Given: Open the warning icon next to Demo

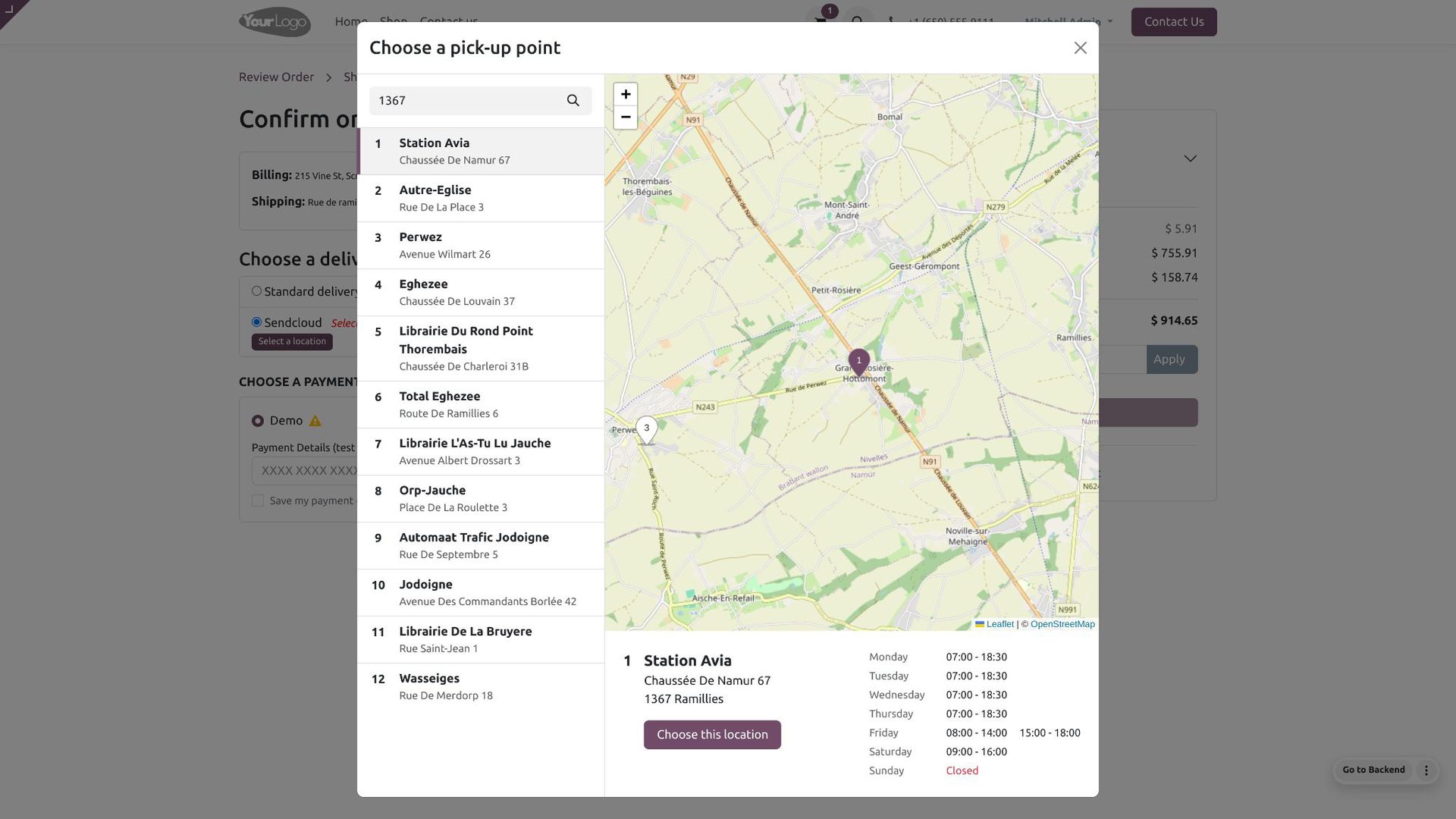Looking at the screenshot, I should [x=315, y=420].
